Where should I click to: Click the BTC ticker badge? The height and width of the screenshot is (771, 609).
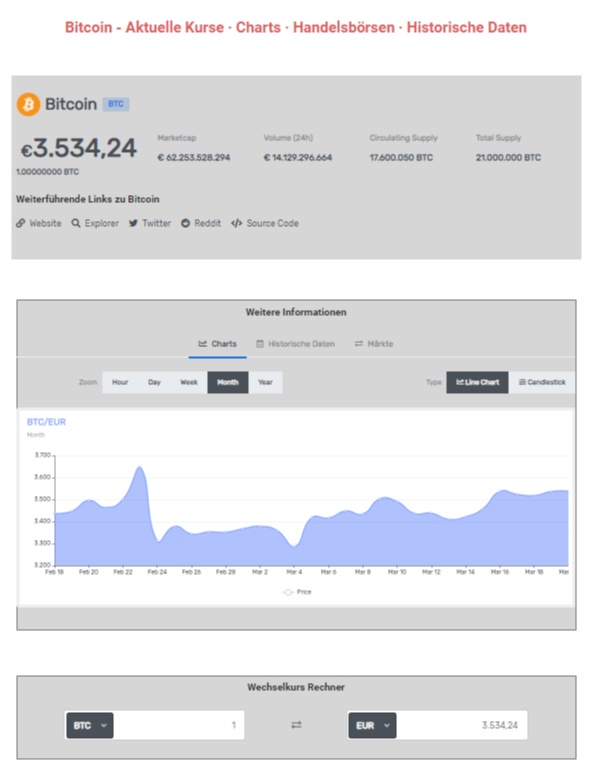(x=116, y=104)
